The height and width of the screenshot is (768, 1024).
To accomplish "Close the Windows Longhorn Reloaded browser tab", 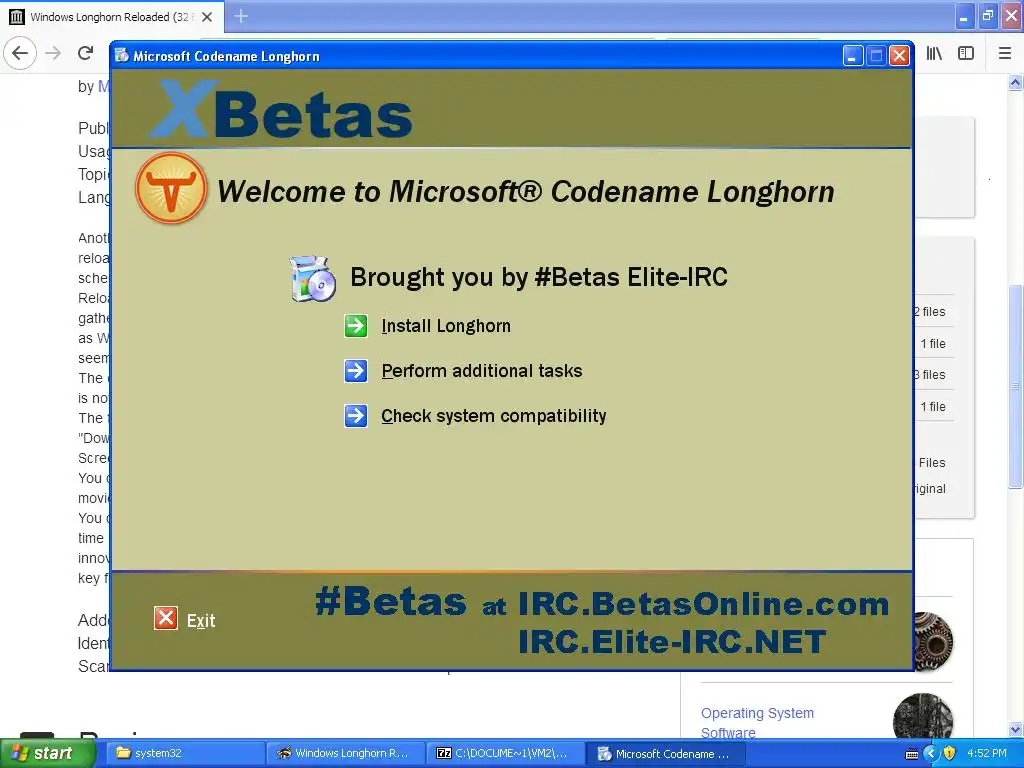I will point(207,17).
